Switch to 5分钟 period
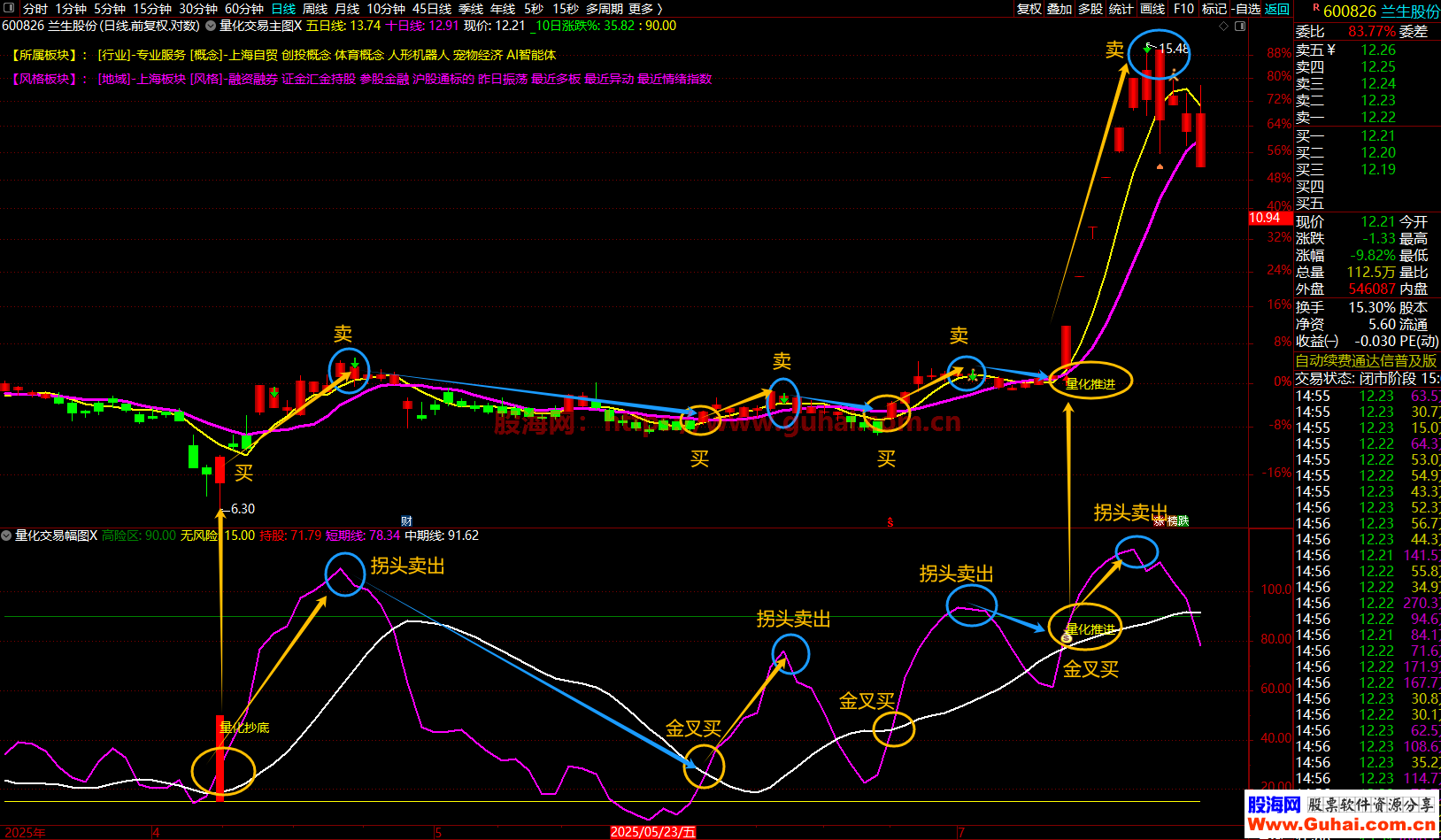1441x840 pixels. (x=110, y=9)
